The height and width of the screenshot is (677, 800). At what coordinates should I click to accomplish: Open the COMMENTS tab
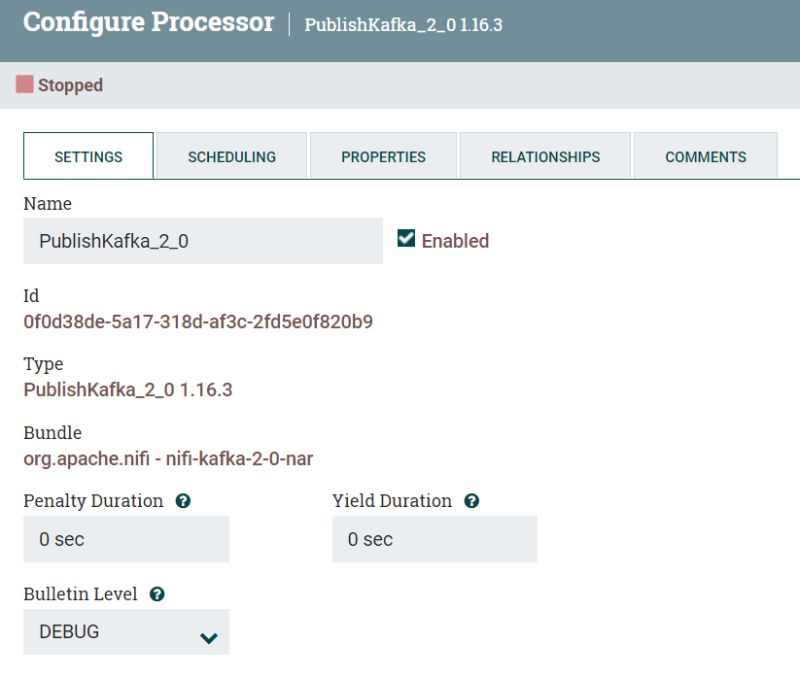(705, 156)
